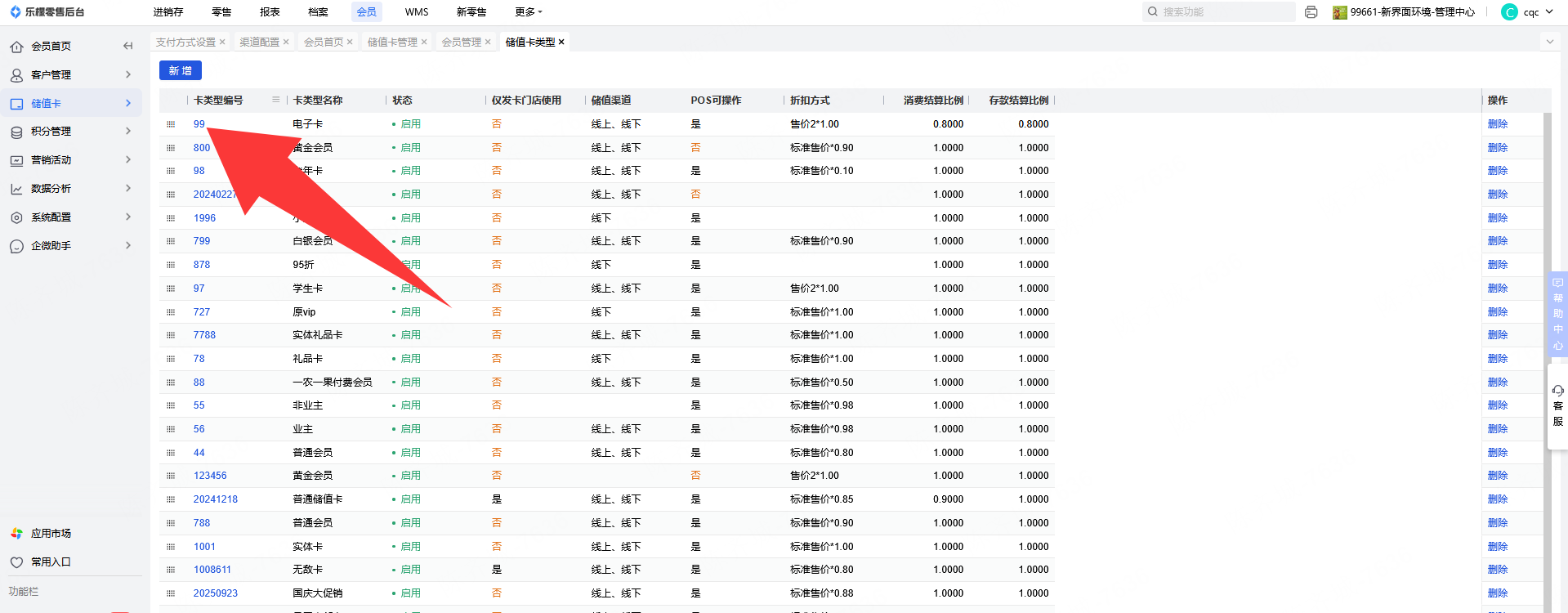The image size is (1568, 613).
Task: Delete the row for card 123456
Action: [x=1498, y=476]
